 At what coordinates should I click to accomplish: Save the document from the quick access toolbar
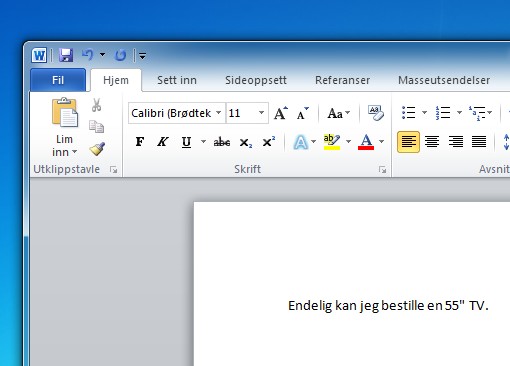click(66, 55)
